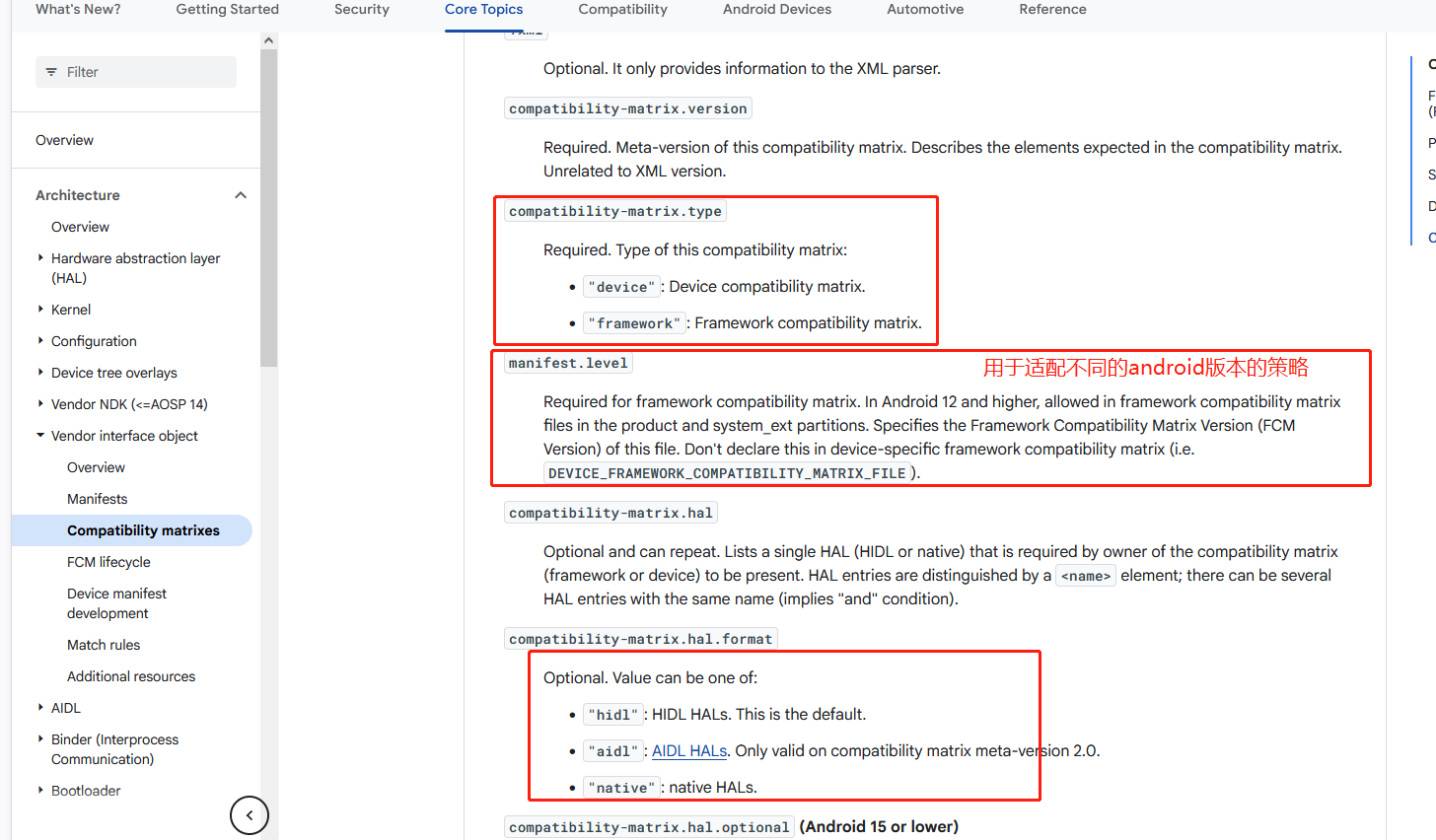Open the Configuration entry
Viewport: 1436px width, 840px height.
coord(94,341)
